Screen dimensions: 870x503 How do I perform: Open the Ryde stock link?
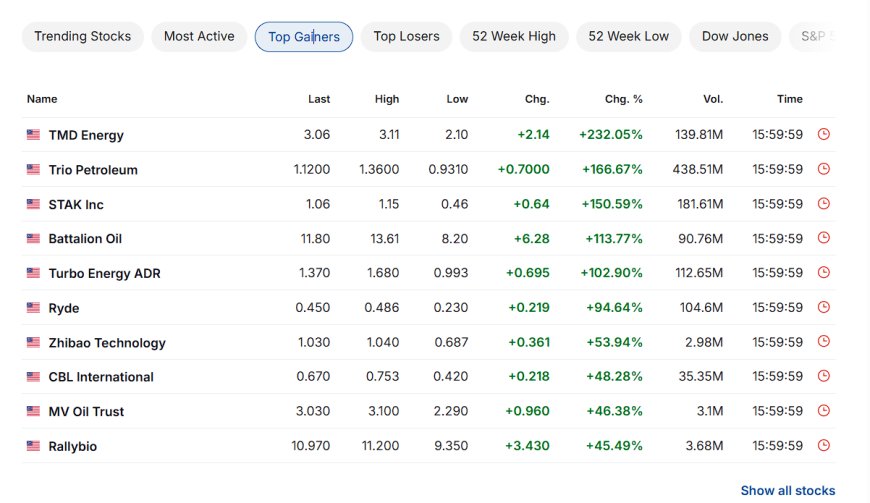pos(64,308)
